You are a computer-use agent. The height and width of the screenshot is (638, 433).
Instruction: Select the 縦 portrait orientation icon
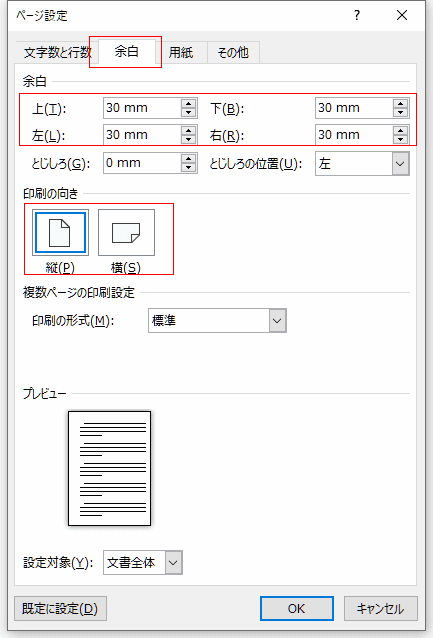pyautogui.click(x=60, y=232)
